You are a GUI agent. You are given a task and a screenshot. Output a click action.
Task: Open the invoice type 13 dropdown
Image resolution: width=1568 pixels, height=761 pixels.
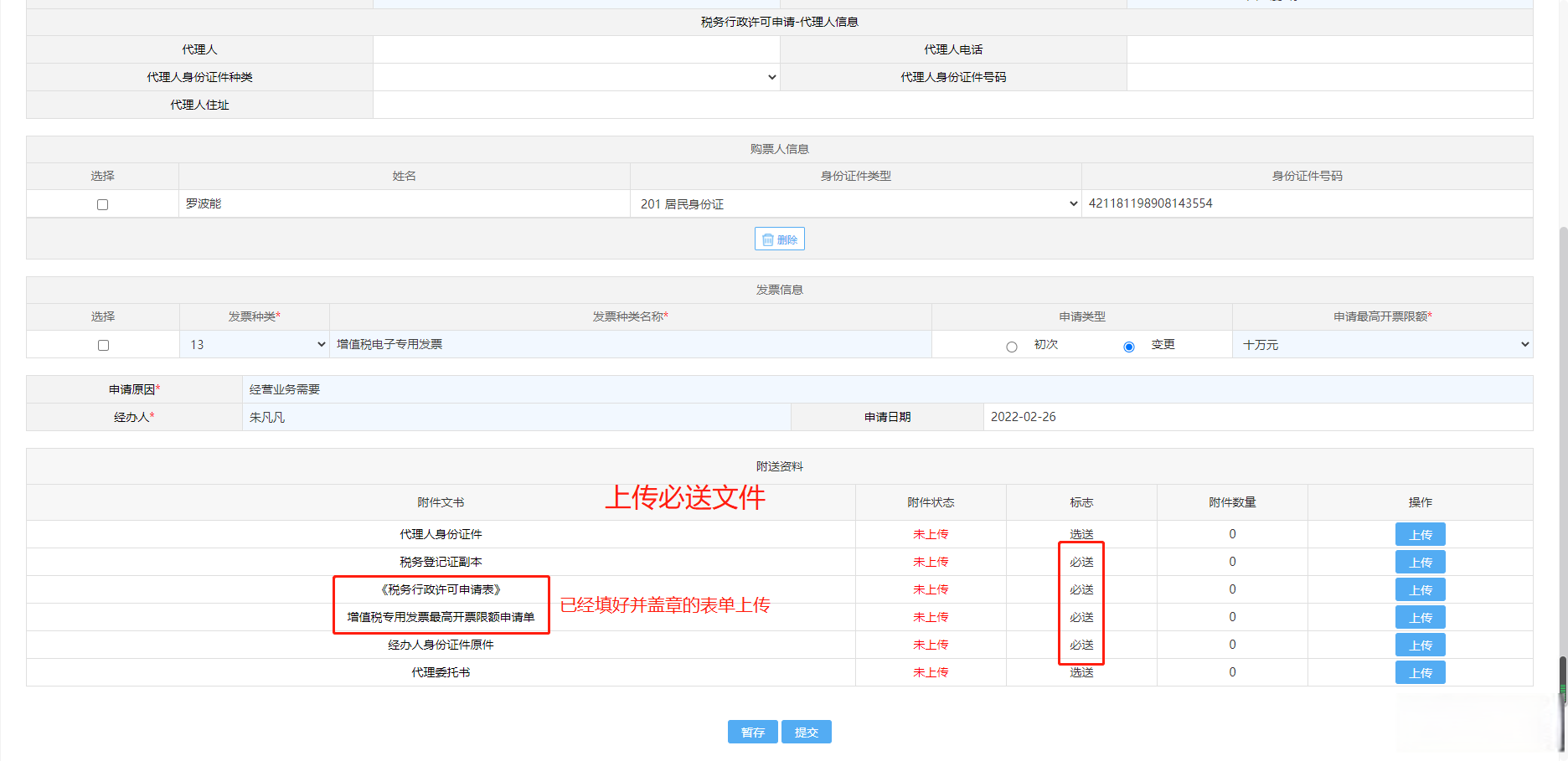coord(255,345)
